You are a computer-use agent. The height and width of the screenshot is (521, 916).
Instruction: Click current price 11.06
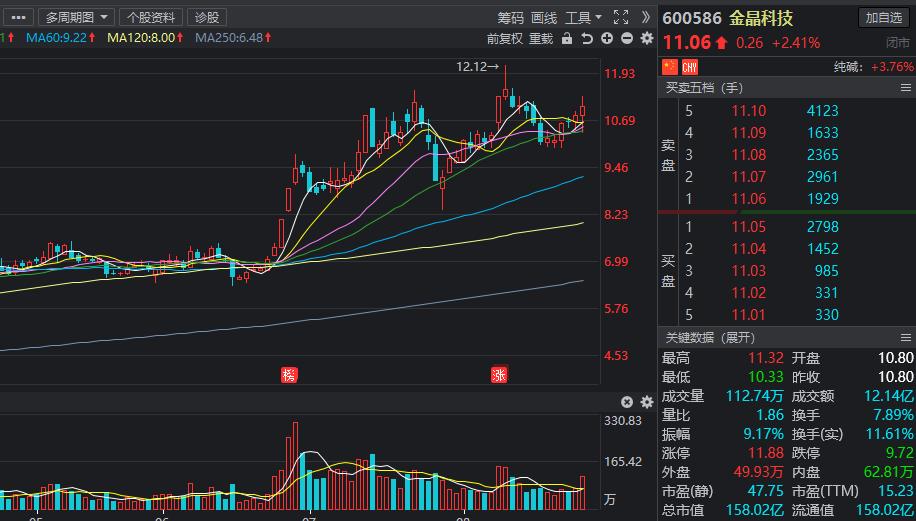(686, 43)
